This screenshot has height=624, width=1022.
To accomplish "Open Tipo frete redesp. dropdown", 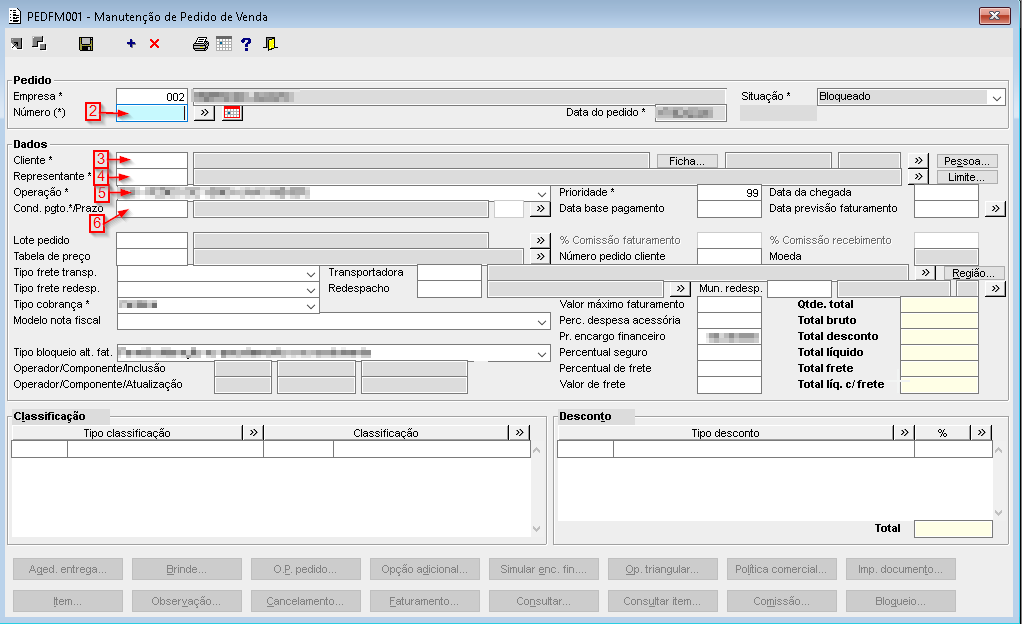I will click(x=311, y=290).
